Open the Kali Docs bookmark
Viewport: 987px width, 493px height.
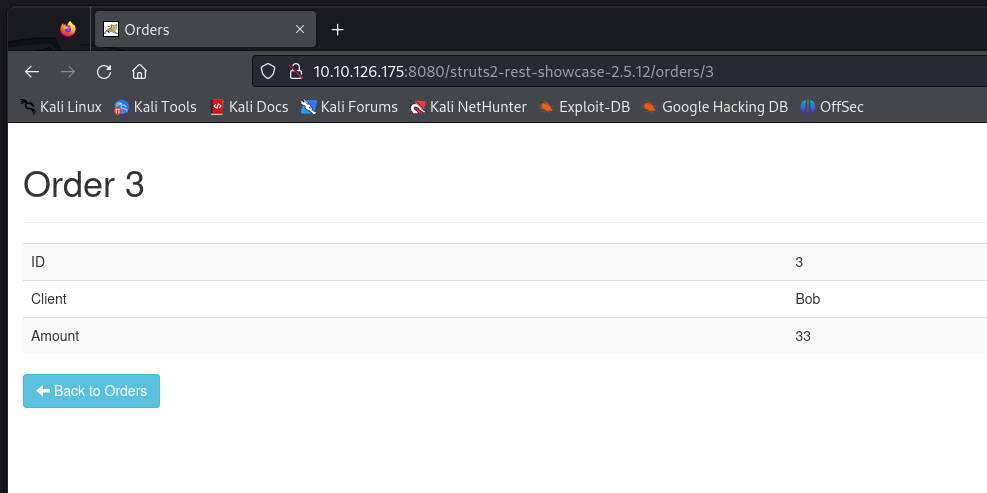pos(249,107)
